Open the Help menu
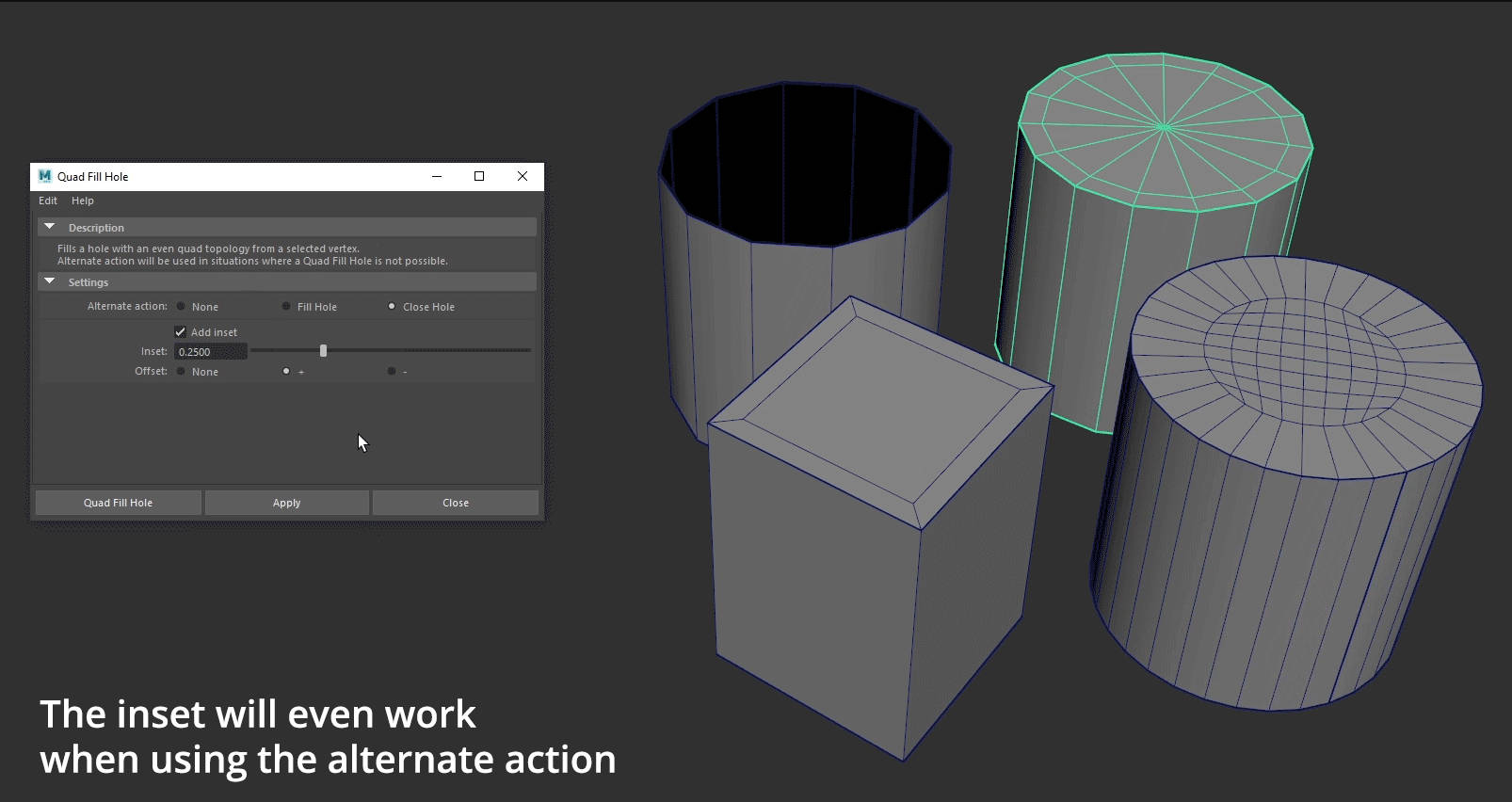 tap(83, 200)
